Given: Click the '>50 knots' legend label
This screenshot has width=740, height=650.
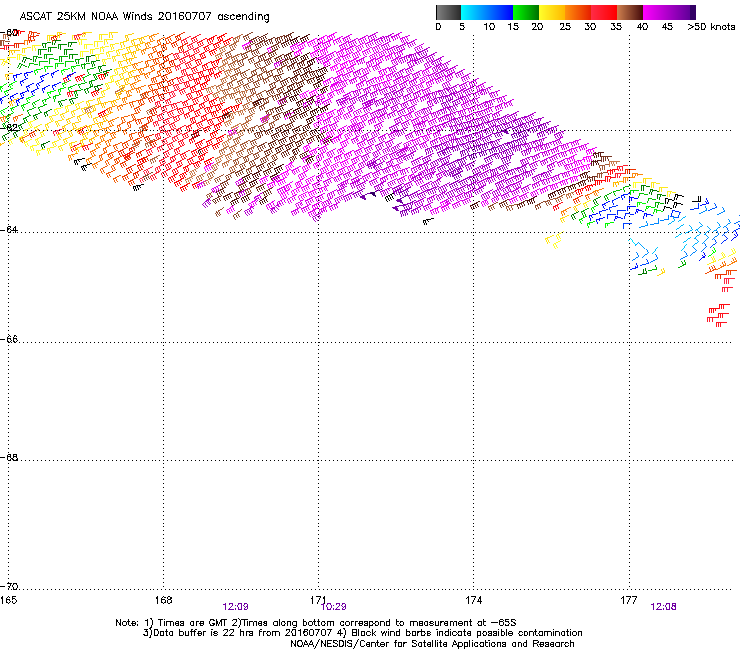Looking at the screenshot, I should [x=711, y=27].
